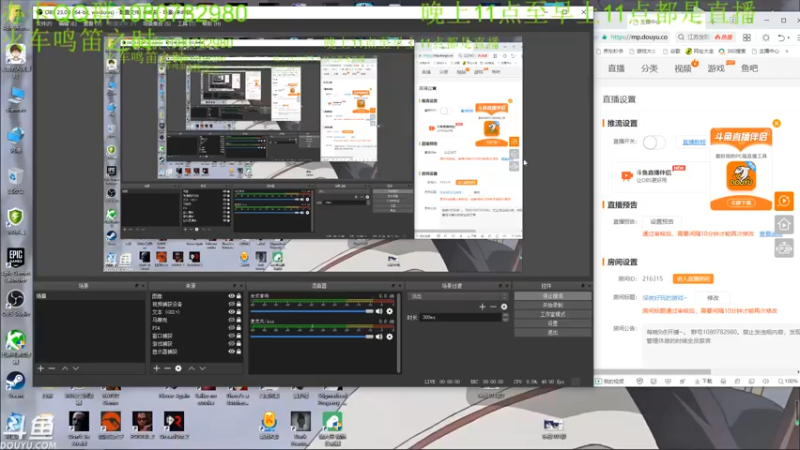Add a new scene with plus icon

click(41, 368)
